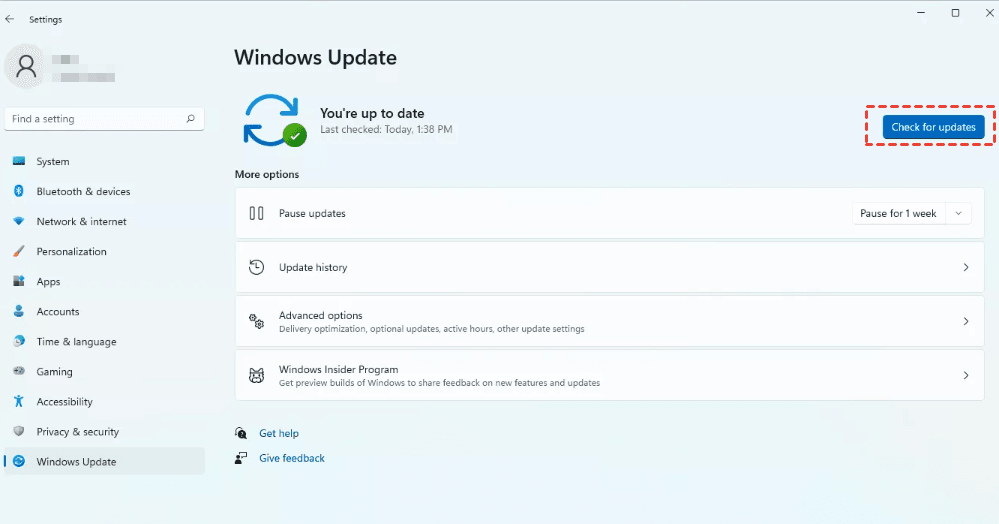
Task: Open the Get help link
Action: [278, 433]
